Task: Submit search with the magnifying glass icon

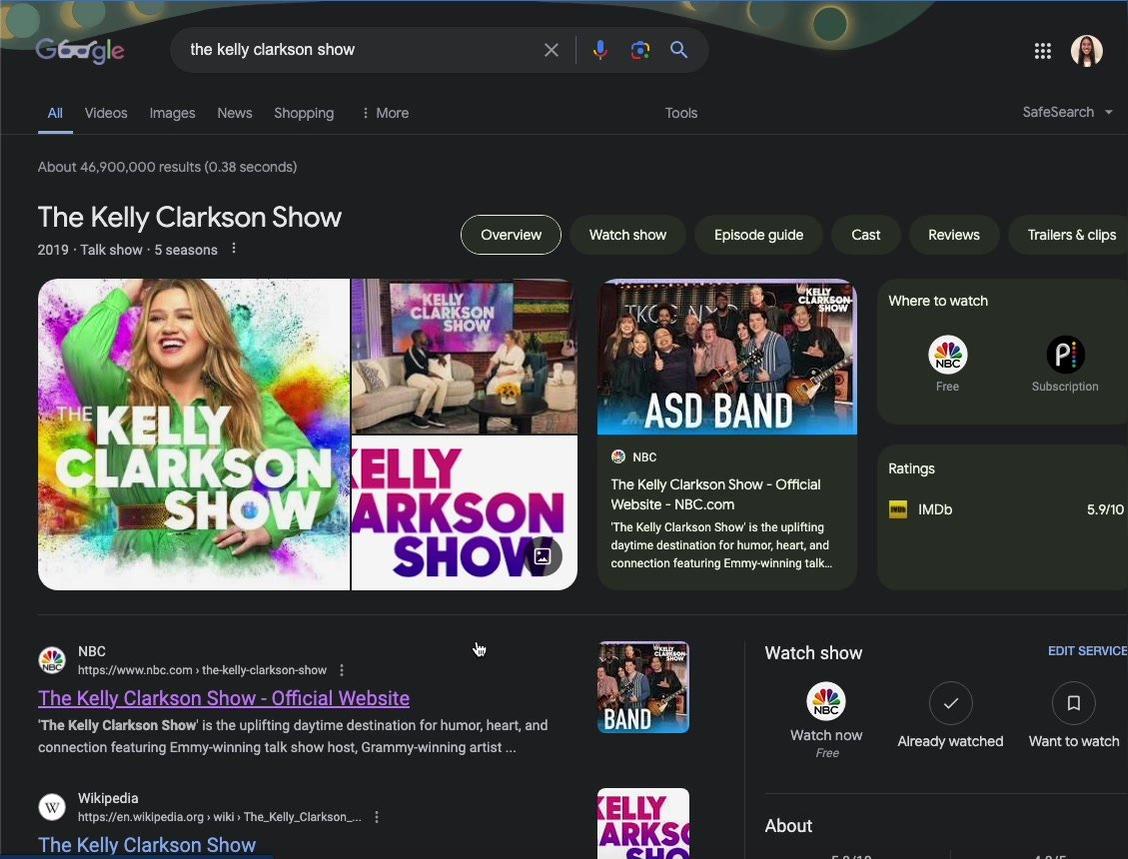Action: [678, 50]
